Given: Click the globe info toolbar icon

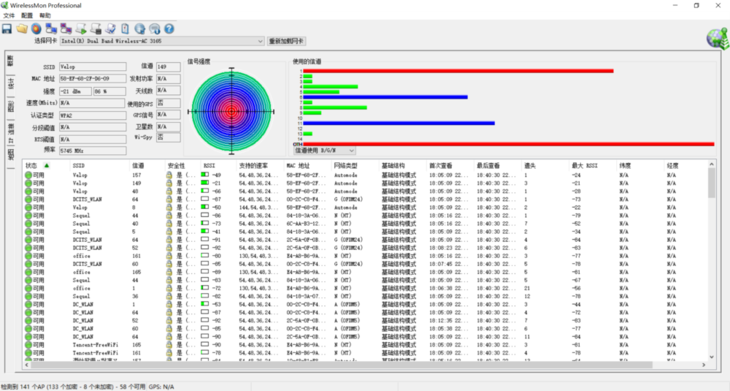Looking at the screenshot, I should 140,29.
